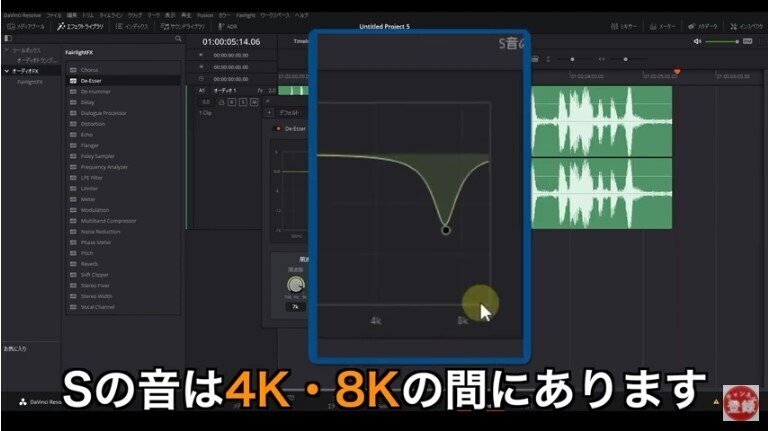
Task: Click the horizontal timeline zoom icon
Action: [x=601, y=59]
